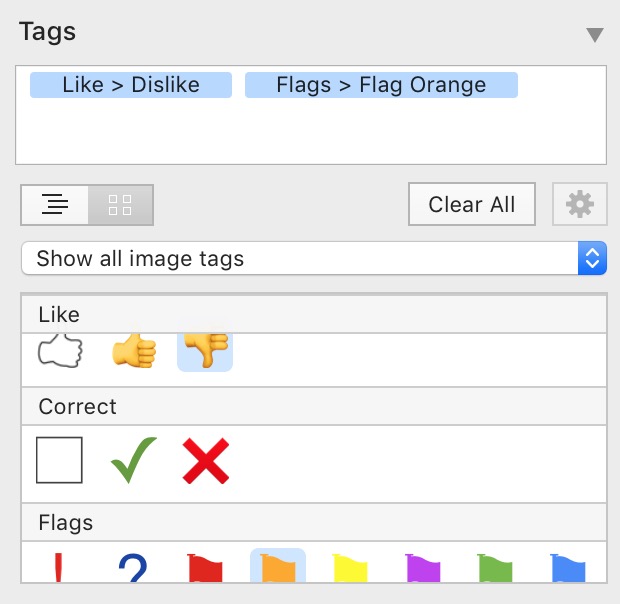Open tag settings gear menu
620x604 pixels.
point(580,204)
